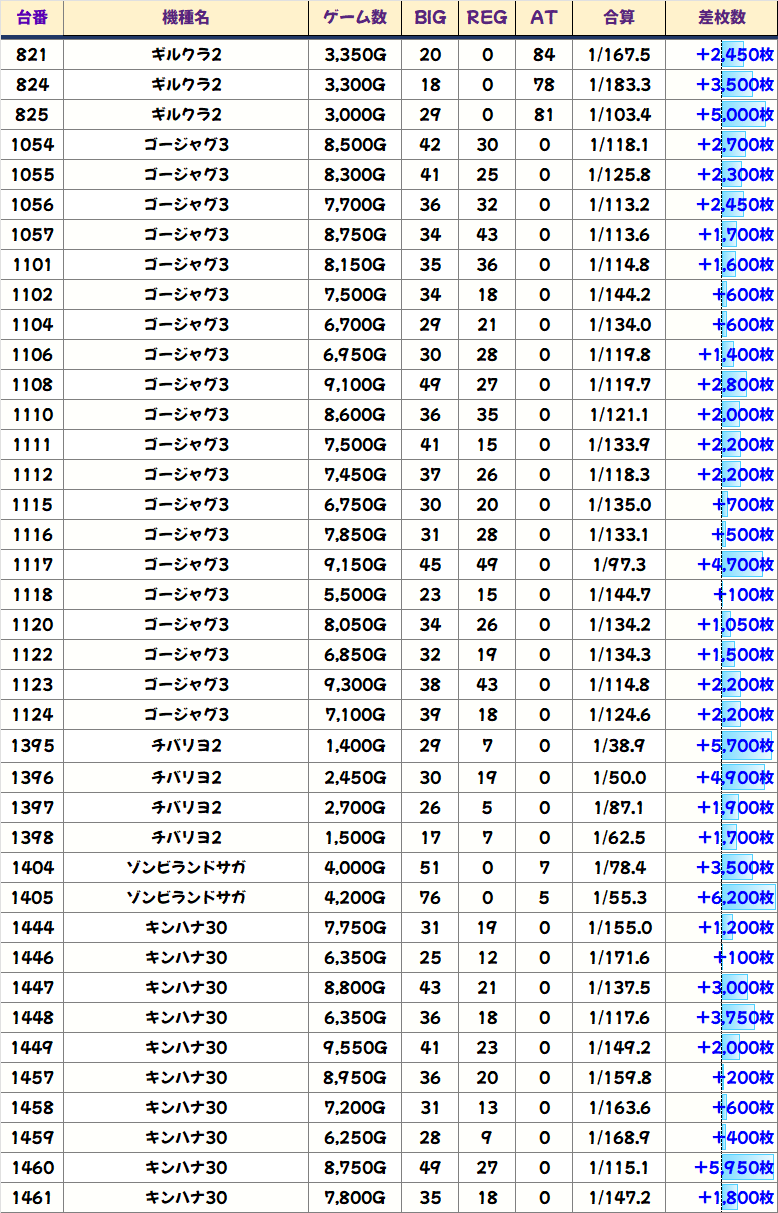Click 8,300G game count in row 1055
Image resolution: width=778 pixels, height=1213 pixels.
(x=356, y=175)
